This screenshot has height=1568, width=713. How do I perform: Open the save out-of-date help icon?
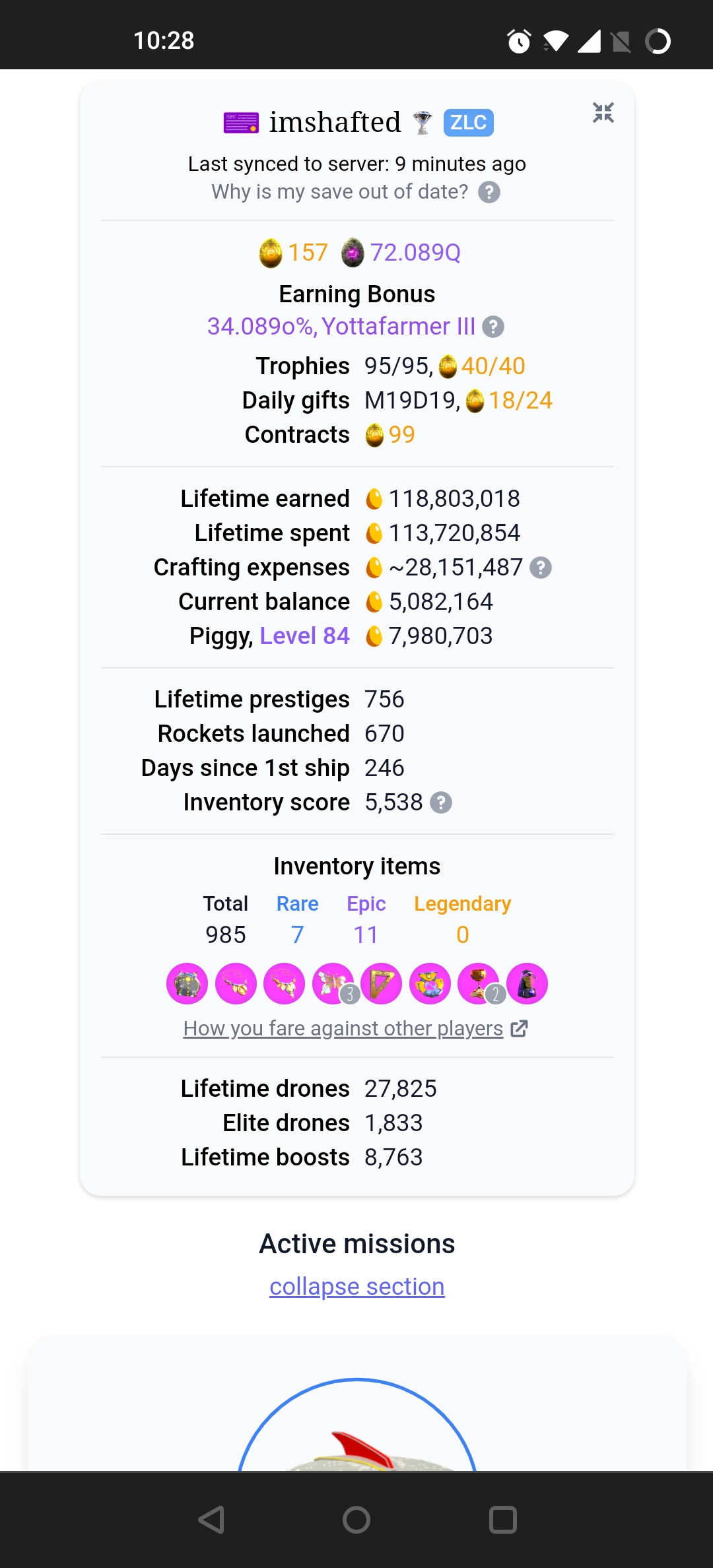pyautogui.click(x=489, y=193)
